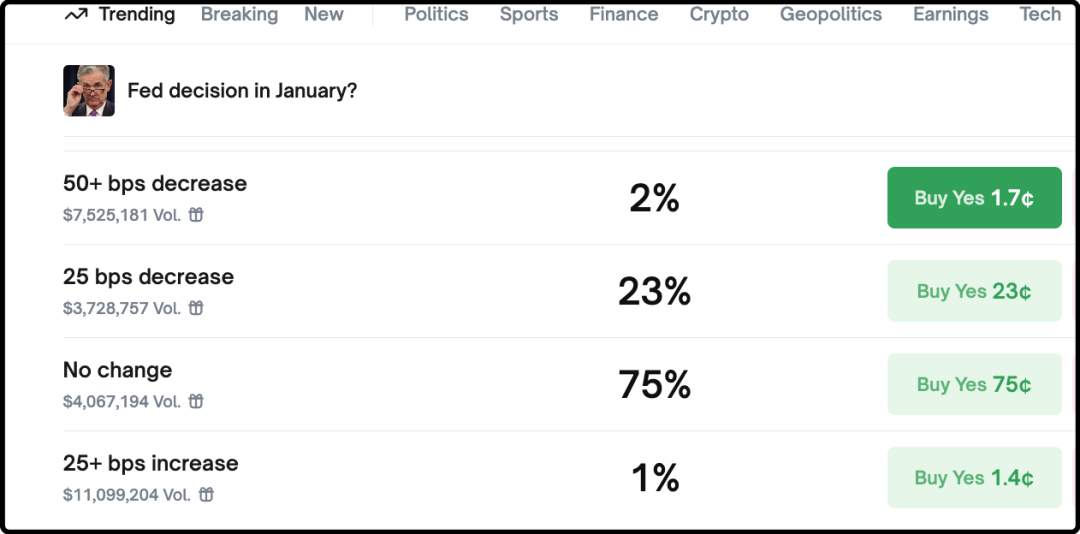Screen dimensions: 1080x534
Task: Open the New tab
Action: coord(323,15)
